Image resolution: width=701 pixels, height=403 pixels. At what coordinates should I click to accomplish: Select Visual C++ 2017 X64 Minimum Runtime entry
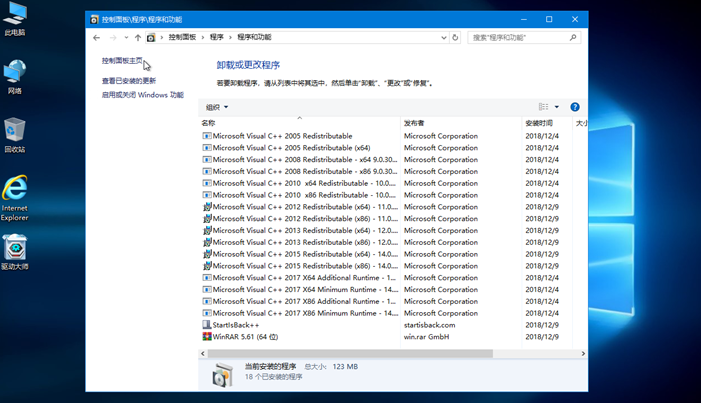point(305,290)
